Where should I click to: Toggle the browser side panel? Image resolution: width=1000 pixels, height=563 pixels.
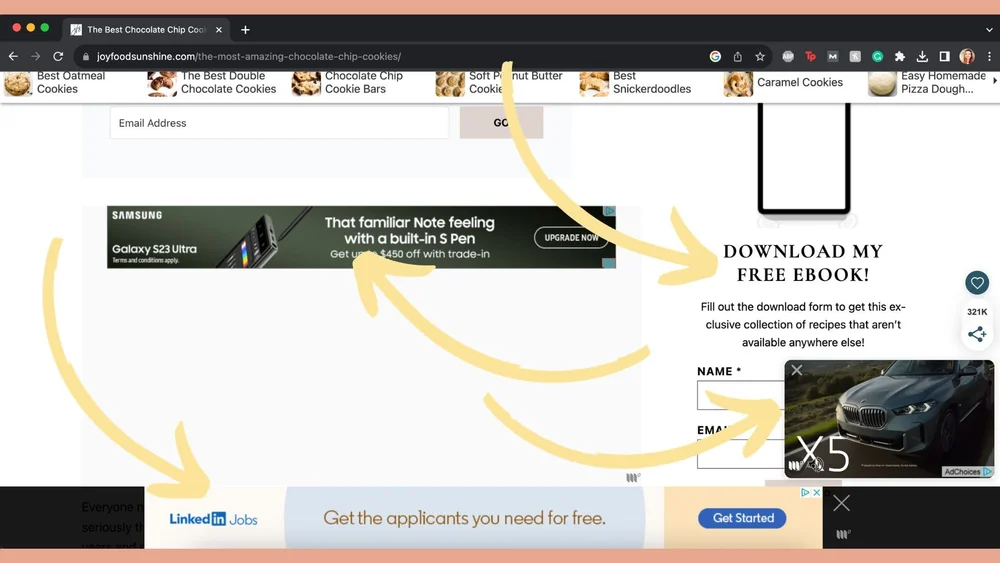coord(945,56)
